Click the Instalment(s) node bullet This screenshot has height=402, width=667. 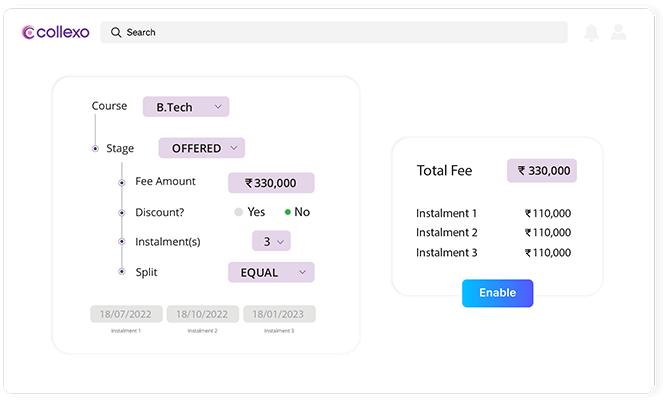pyautogui.click(x=122, y=242)
